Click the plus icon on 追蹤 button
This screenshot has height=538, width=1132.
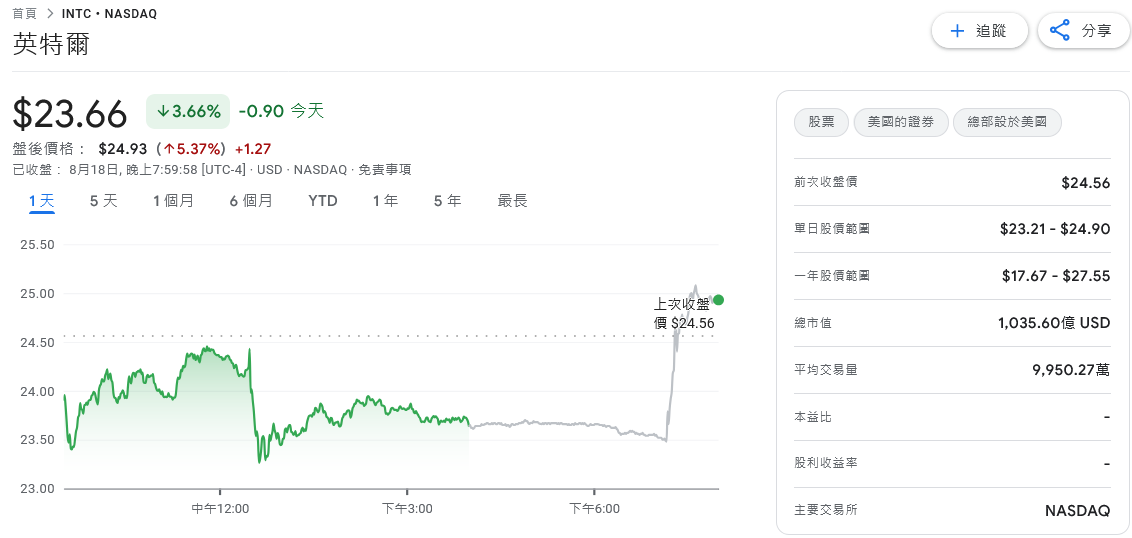click(x=957, y=31)
